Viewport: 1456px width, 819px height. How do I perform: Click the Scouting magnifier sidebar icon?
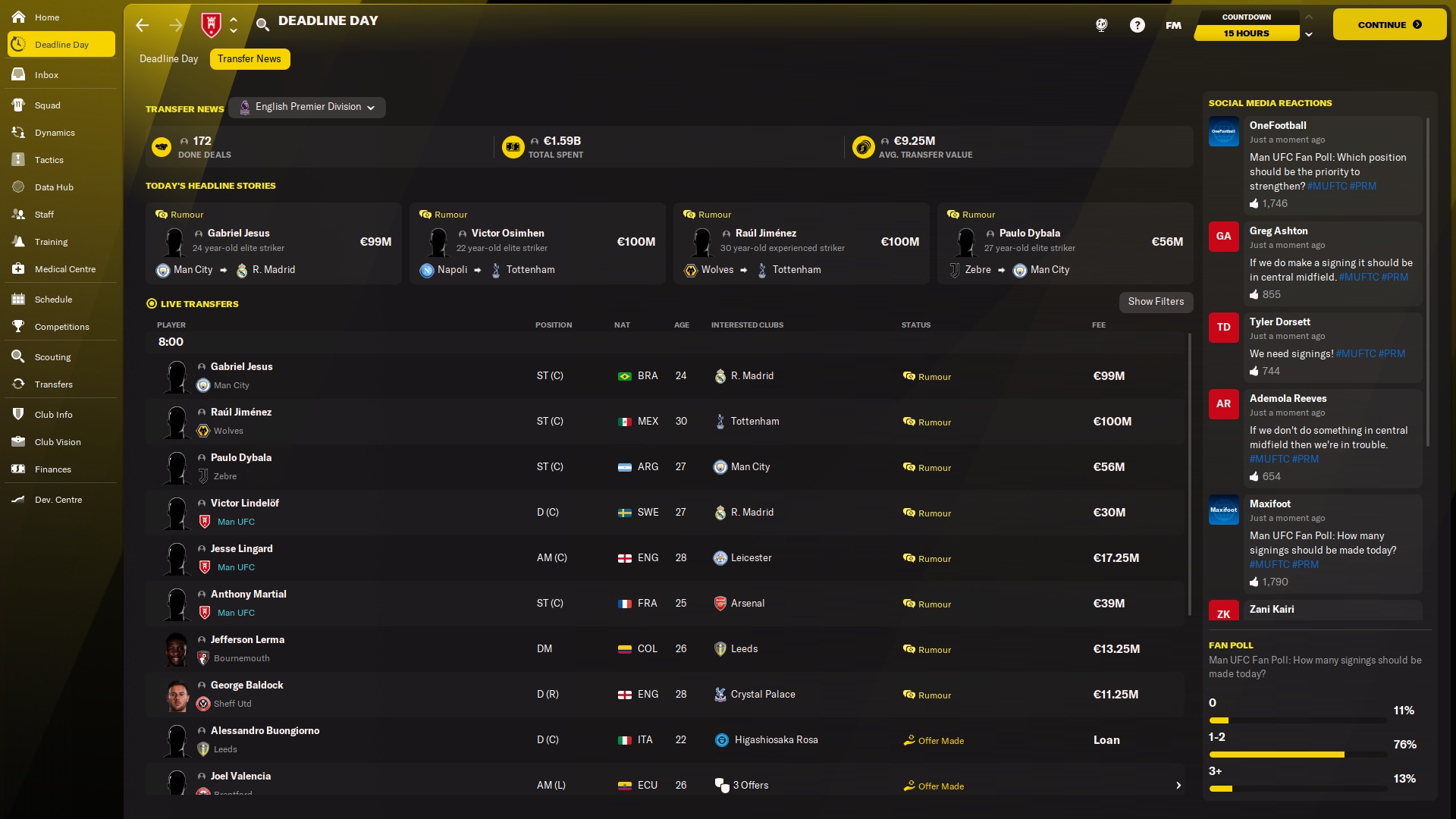(19, 357)
